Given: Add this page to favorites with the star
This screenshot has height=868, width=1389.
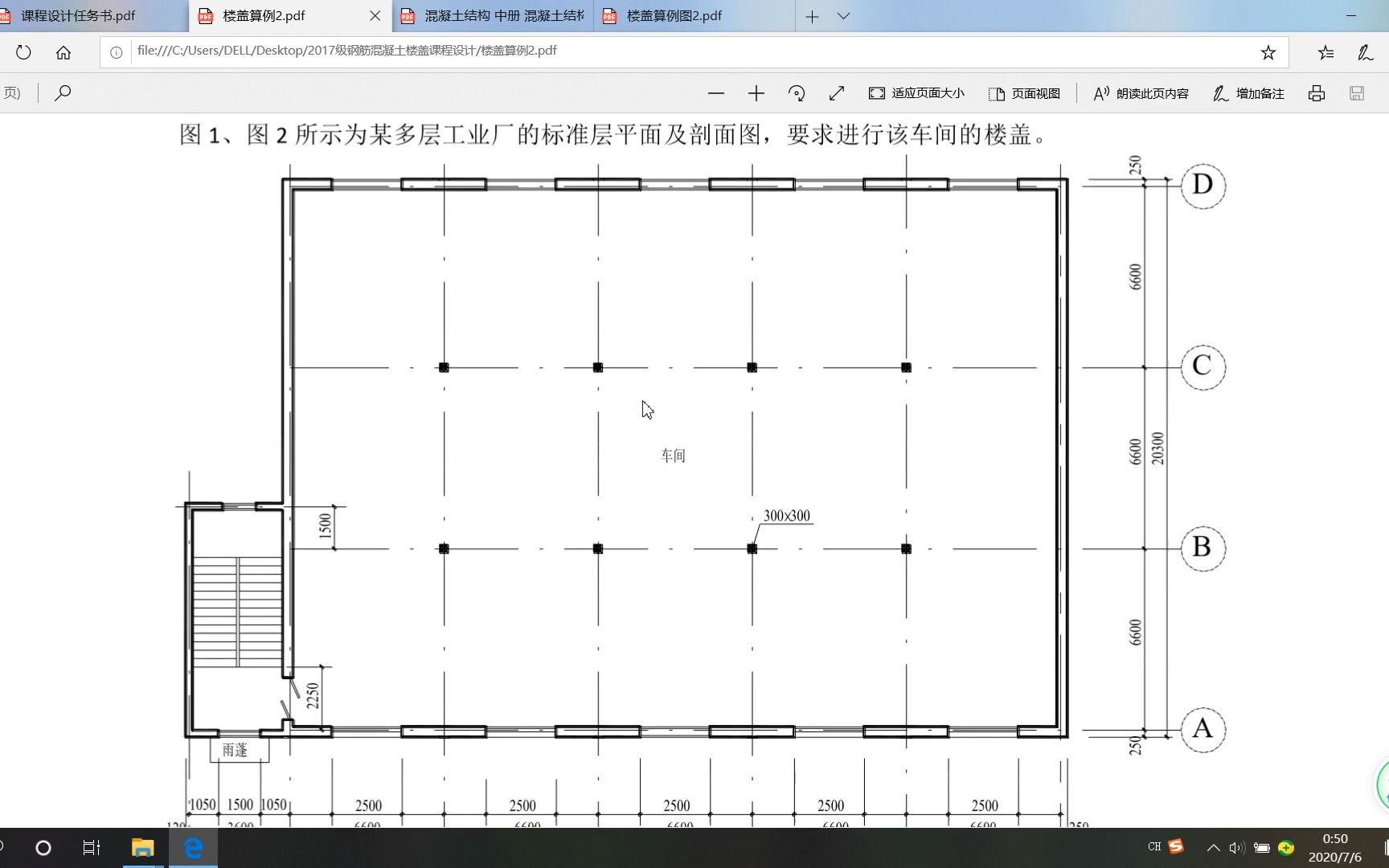Looking at the screenshot, I should click(1268, 52).
